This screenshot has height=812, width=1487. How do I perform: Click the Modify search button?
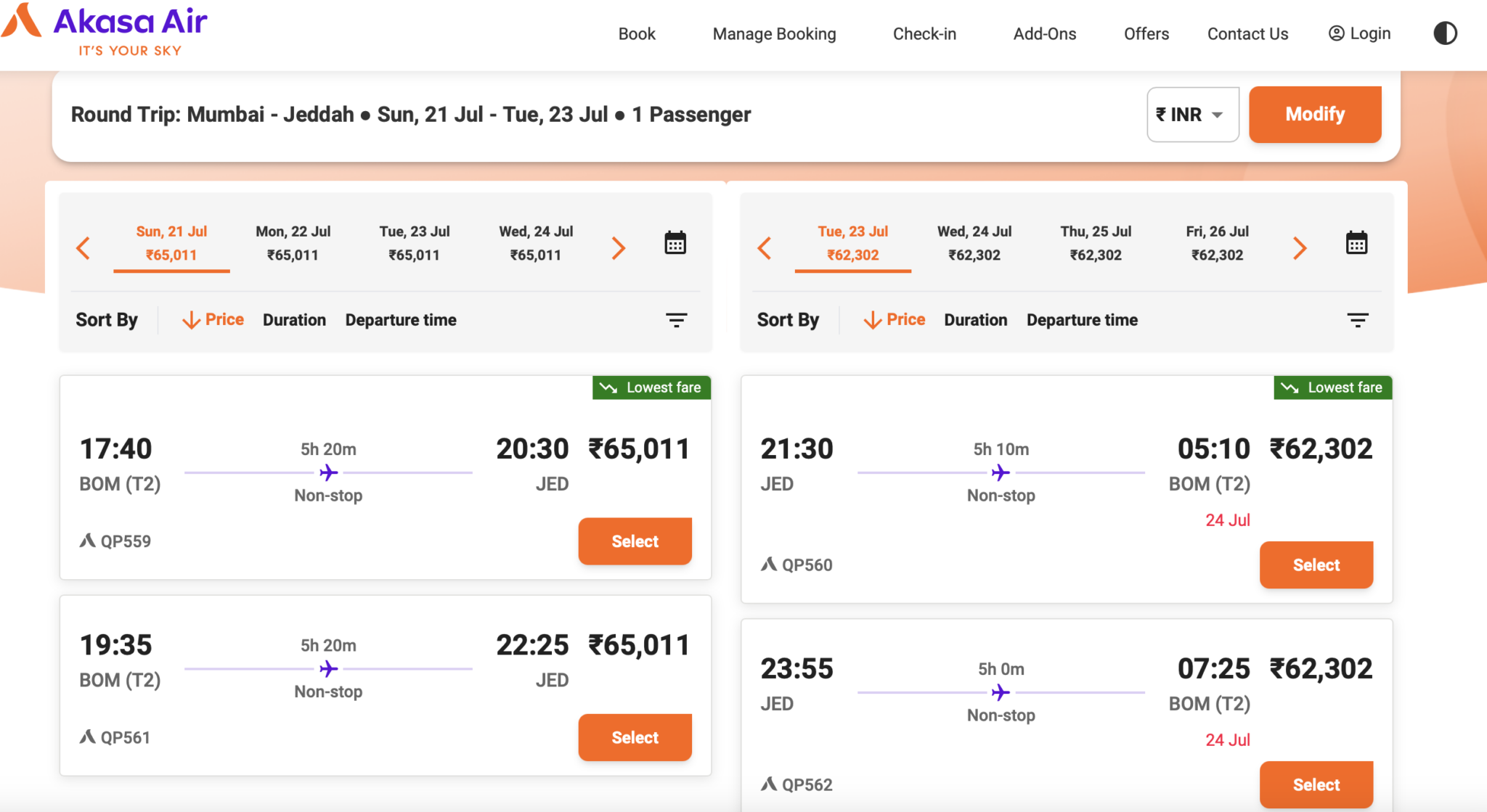click(x=1315, y=114)
